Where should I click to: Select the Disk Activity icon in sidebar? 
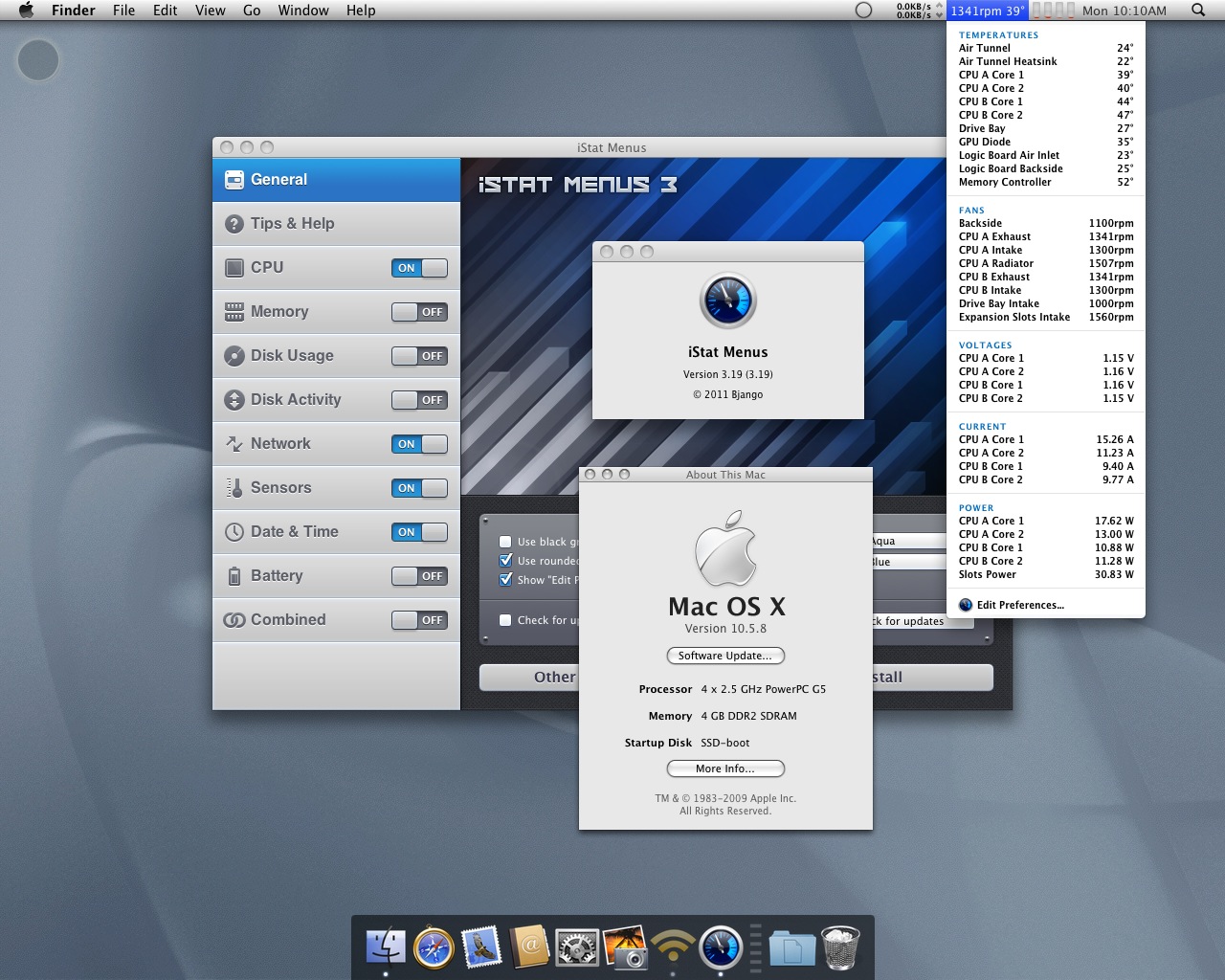tap(234, 400)
